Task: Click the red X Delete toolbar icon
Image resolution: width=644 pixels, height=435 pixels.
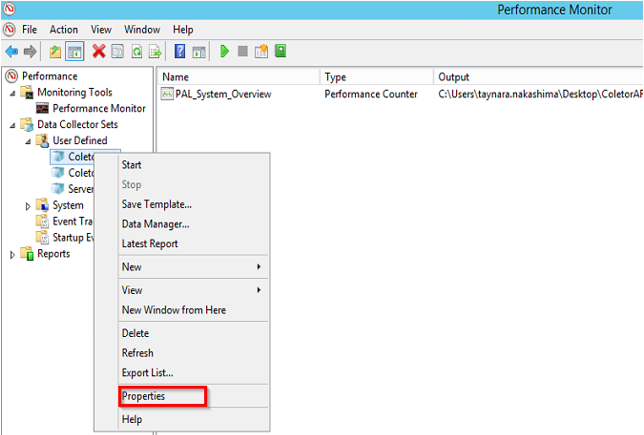Action: pyautogui.click(x=99, y=51)
